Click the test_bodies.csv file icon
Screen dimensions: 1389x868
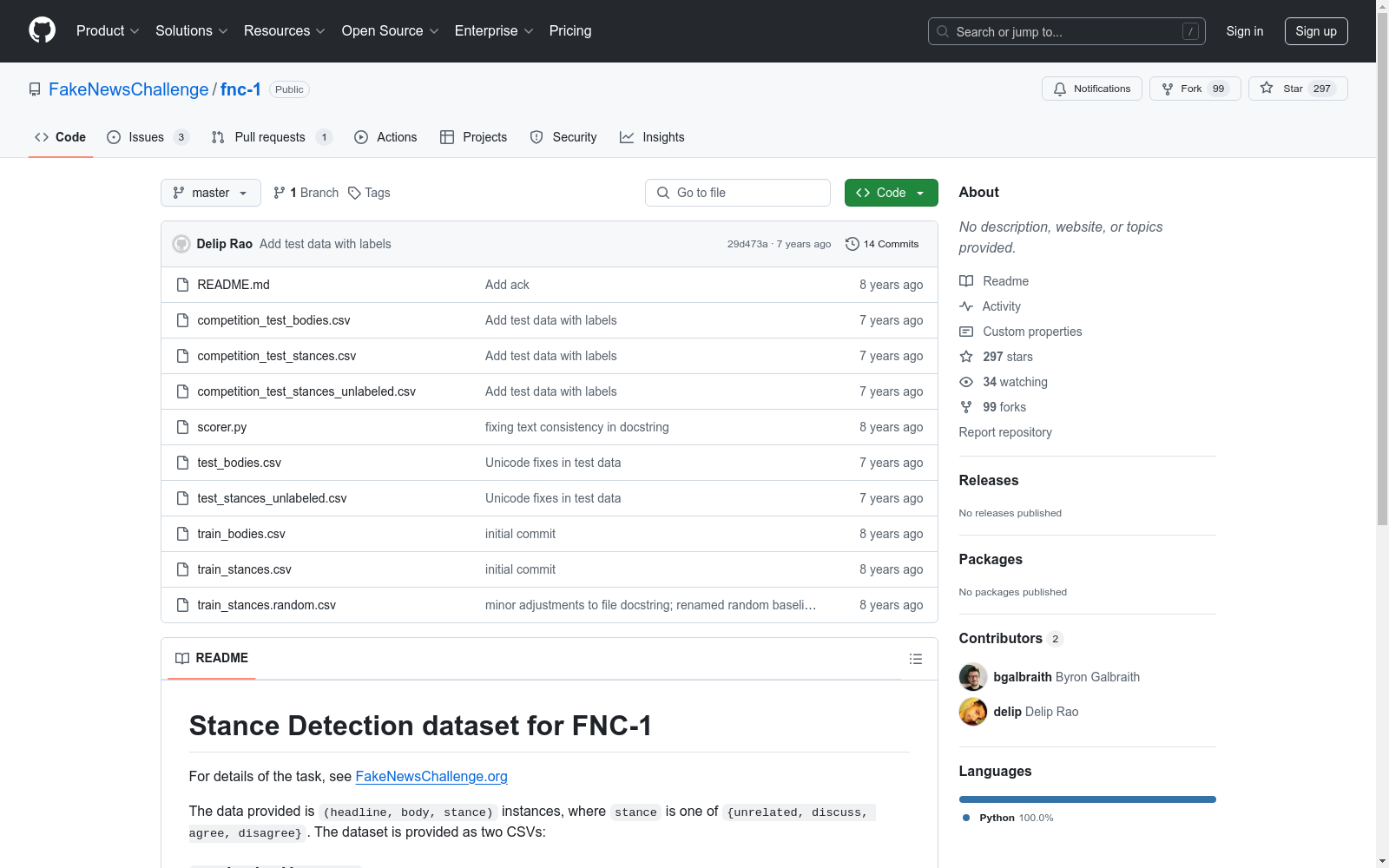(182, 463)
